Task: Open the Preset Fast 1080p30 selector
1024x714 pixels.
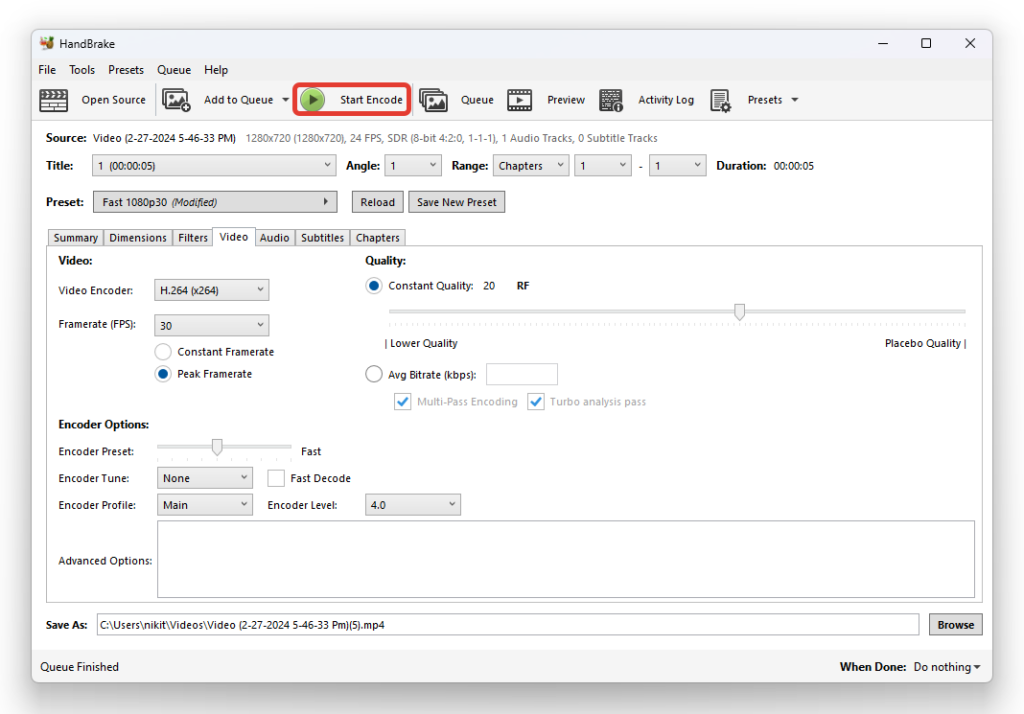Action: click(x=215, y=202)
